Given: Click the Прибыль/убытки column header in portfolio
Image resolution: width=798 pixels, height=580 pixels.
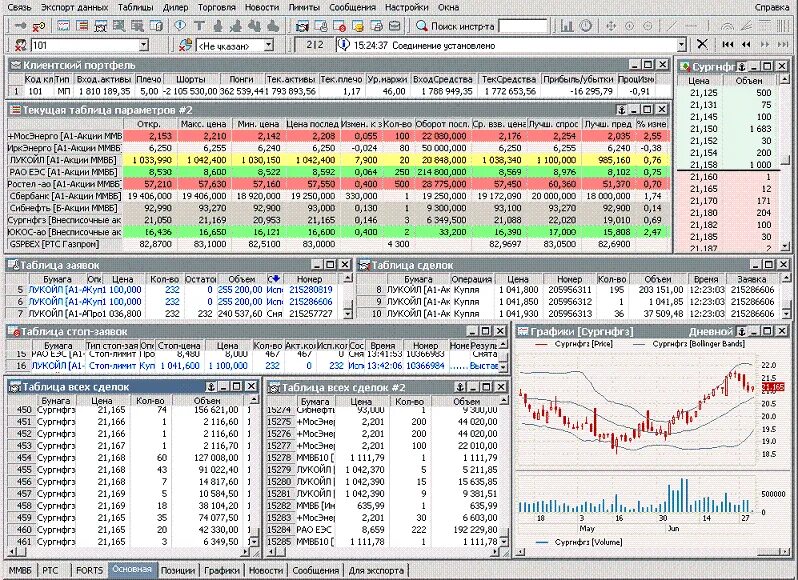Looking at the screenshot, I should click(578, 79).
